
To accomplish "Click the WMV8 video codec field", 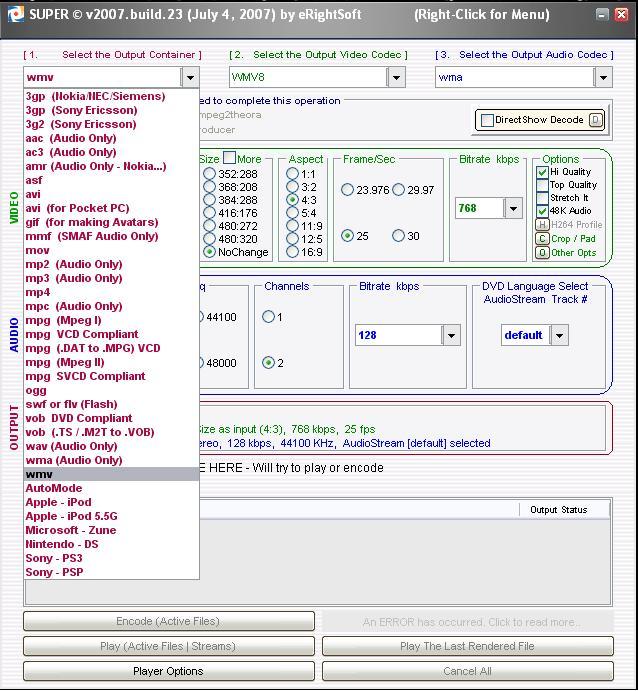I will pos(308,78).
